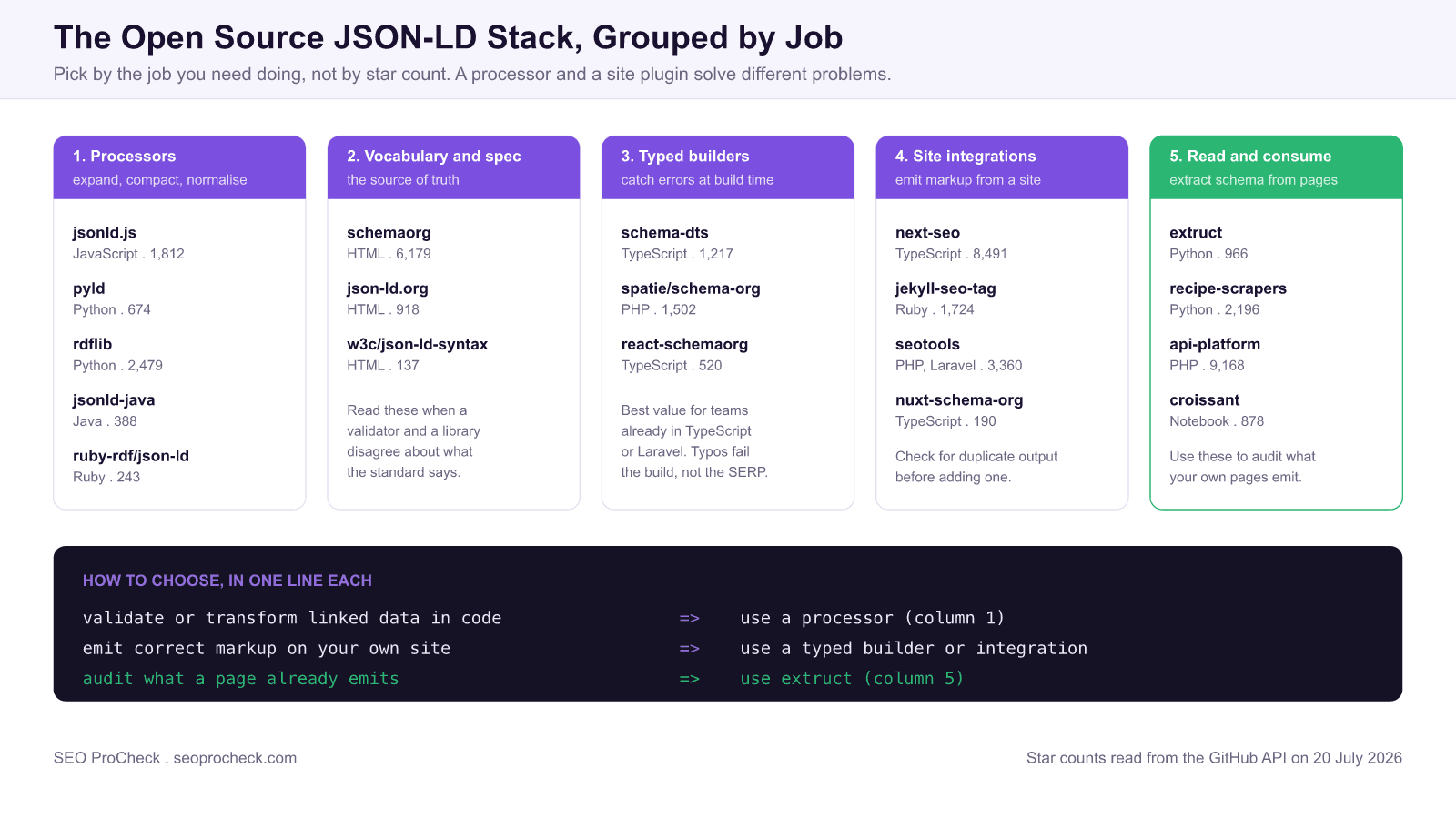Viewport: 1456px width, 819px height.
Task: Click the 'ruby-rdf/json-ld' entry
Action: tap(131, 456)
